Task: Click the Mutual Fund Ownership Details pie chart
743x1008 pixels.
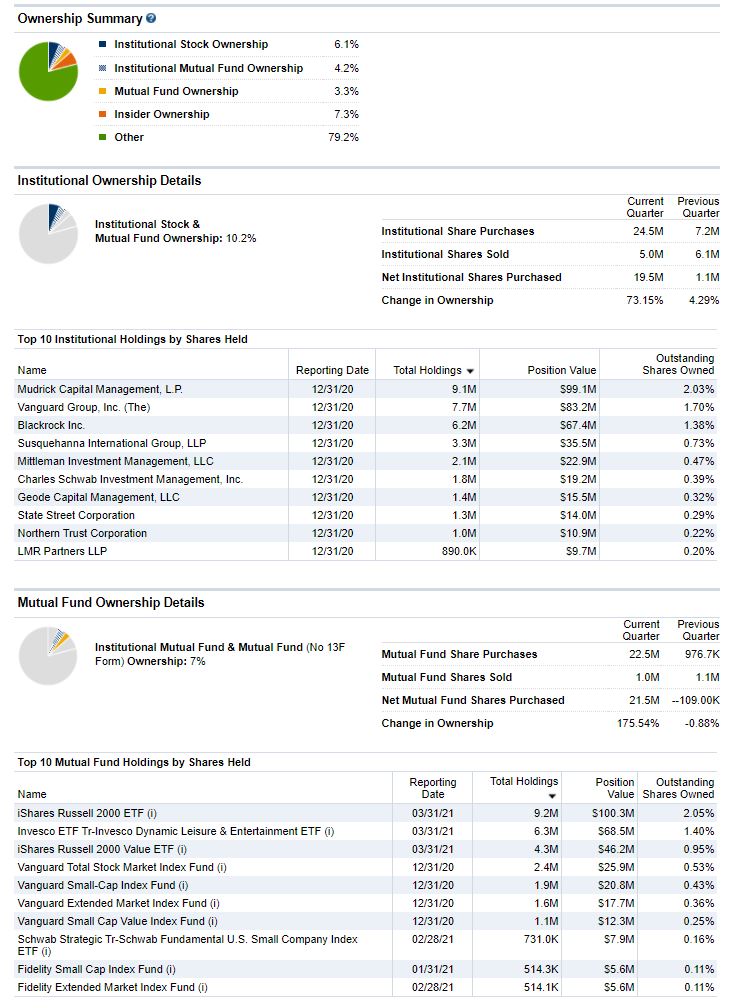Action: (x=48, y=656)
